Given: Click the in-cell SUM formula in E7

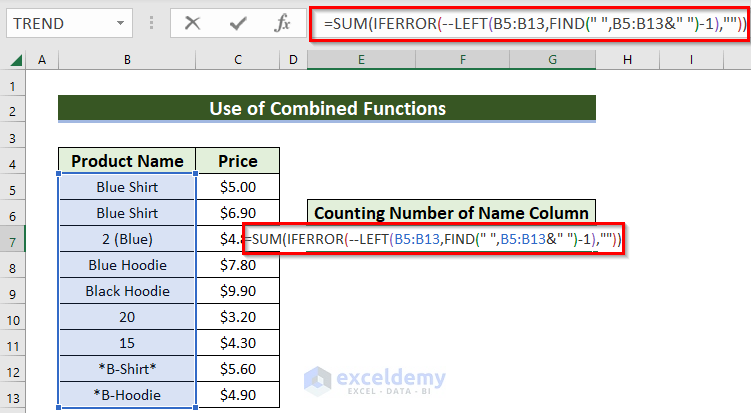Looking at the screenshot, I should pos(433,239).
